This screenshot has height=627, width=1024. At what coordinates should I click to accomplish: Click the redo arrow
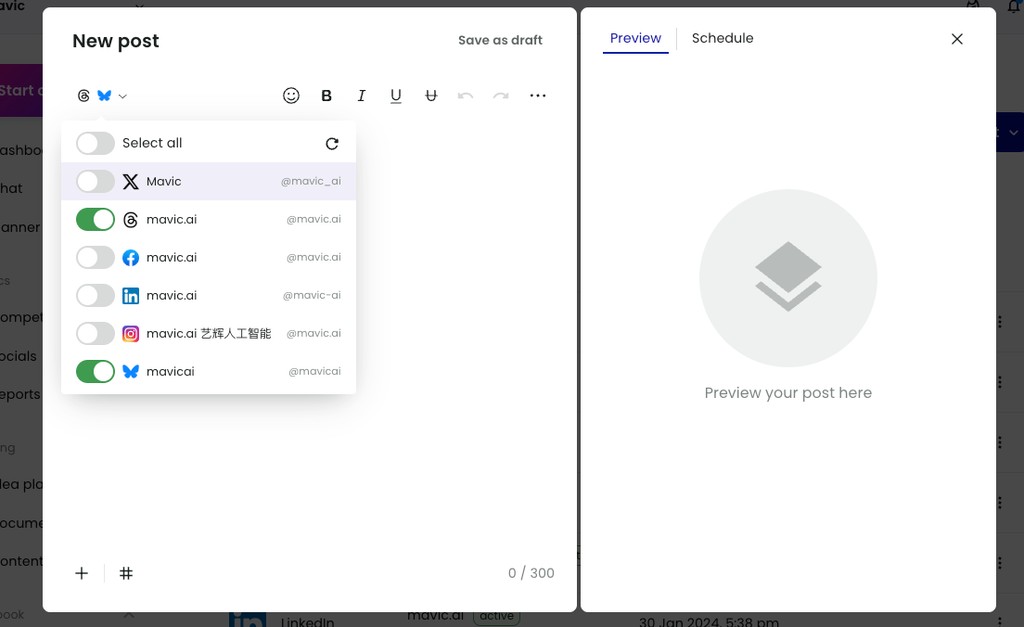(501, 96)
